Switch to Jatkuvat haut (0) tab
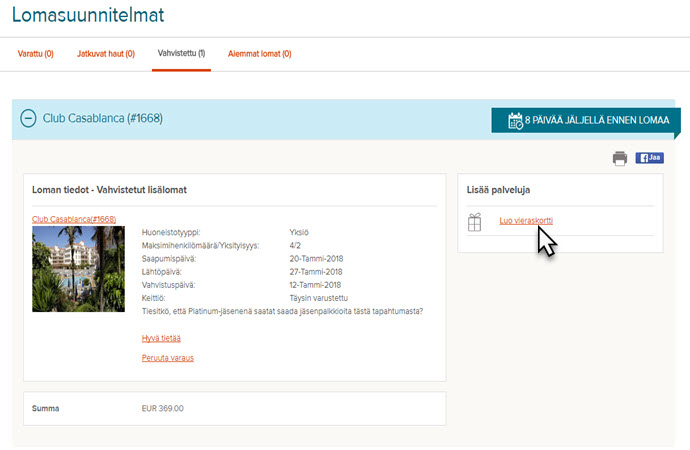Image resolution: width=690 pixels, height=450 pixels. pyautogui.click(x=106, y=54)
